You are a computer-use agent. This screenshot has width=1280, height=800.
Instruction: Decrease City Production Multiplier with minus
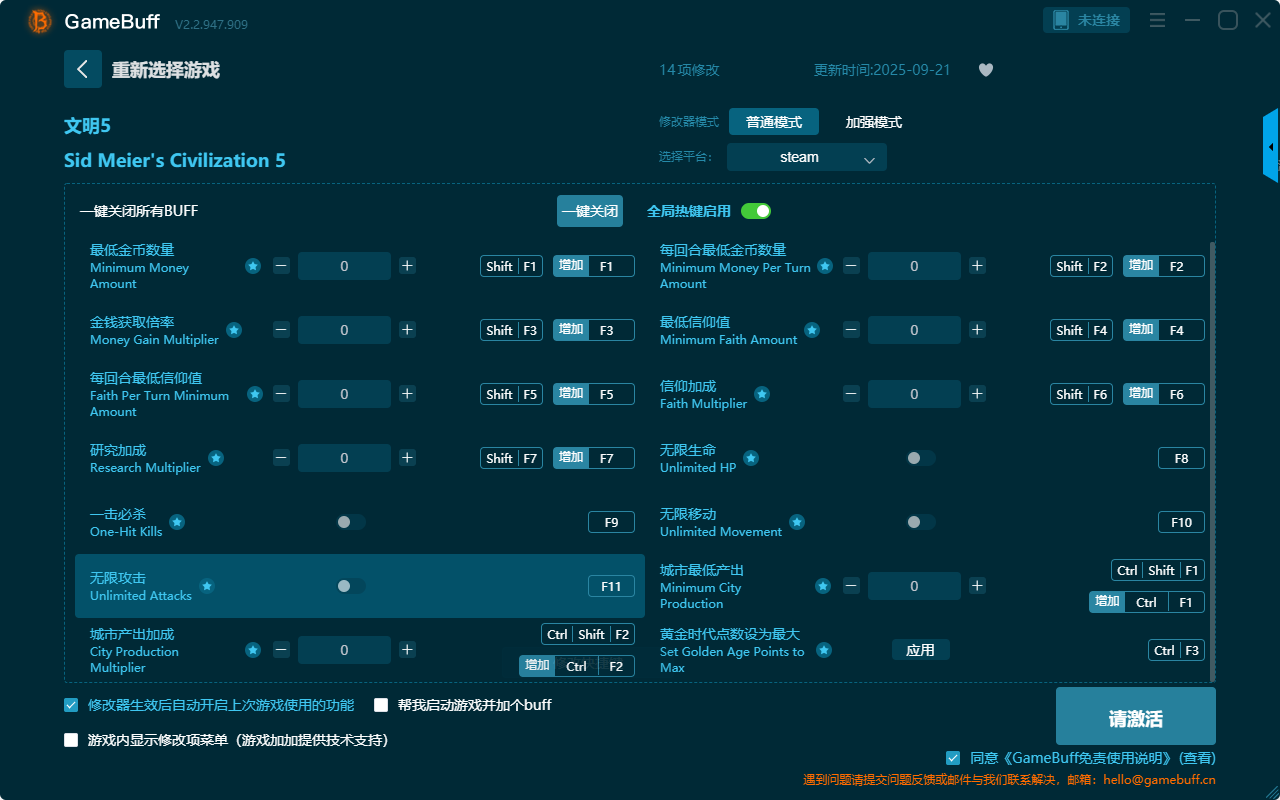281,650
